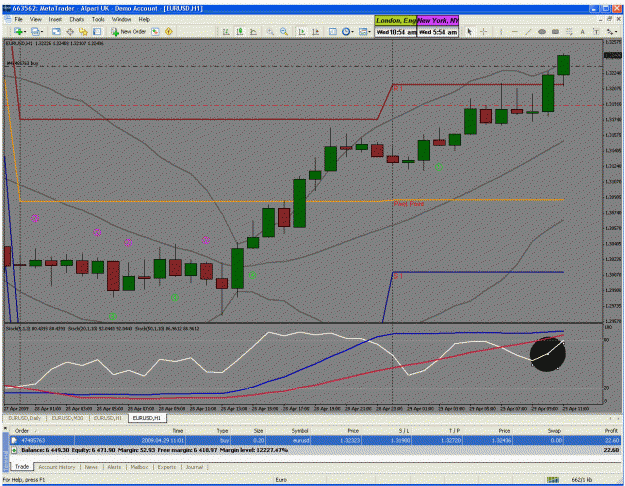Select the Fibonacci Retracement tool

click(x=569, y=32)
